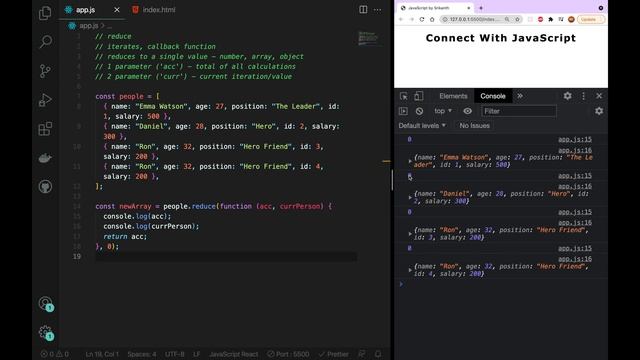Toggle the Live Server Port: 5500 item
The height and width of the screenshot is (360, 640).
tap(288, 354)
